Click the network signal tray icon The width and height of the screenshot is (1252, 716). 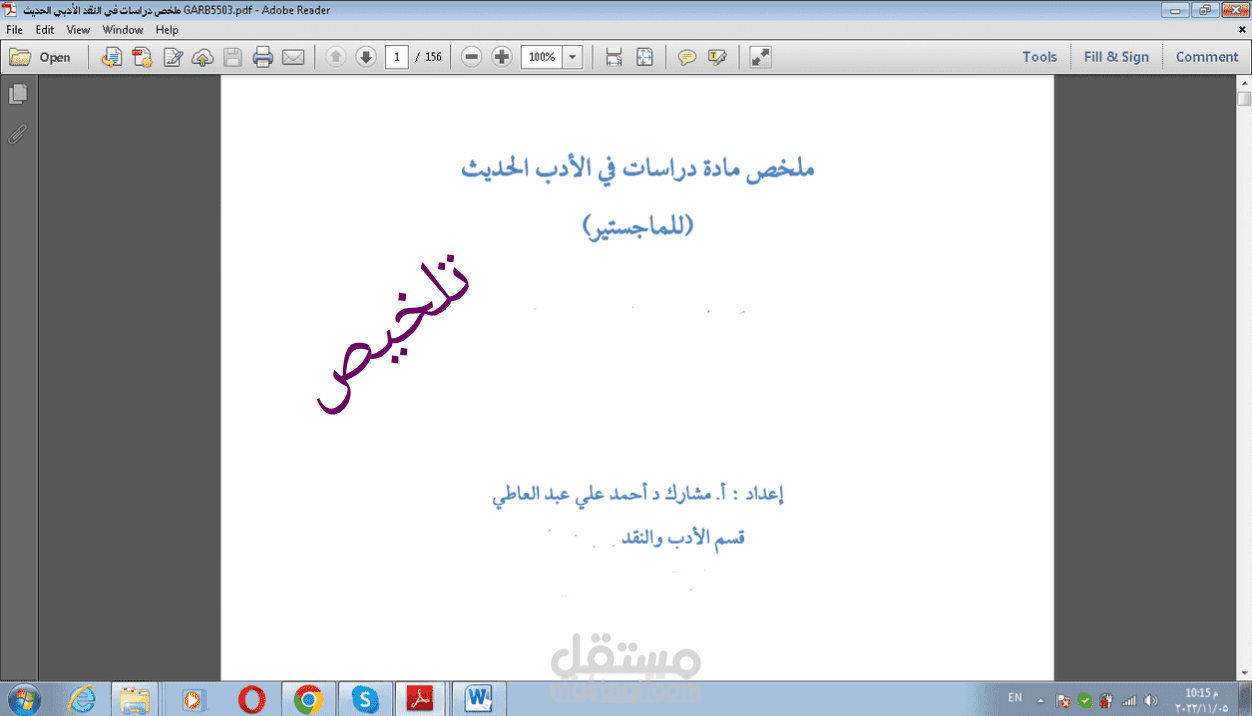[x=1129, y=701]
